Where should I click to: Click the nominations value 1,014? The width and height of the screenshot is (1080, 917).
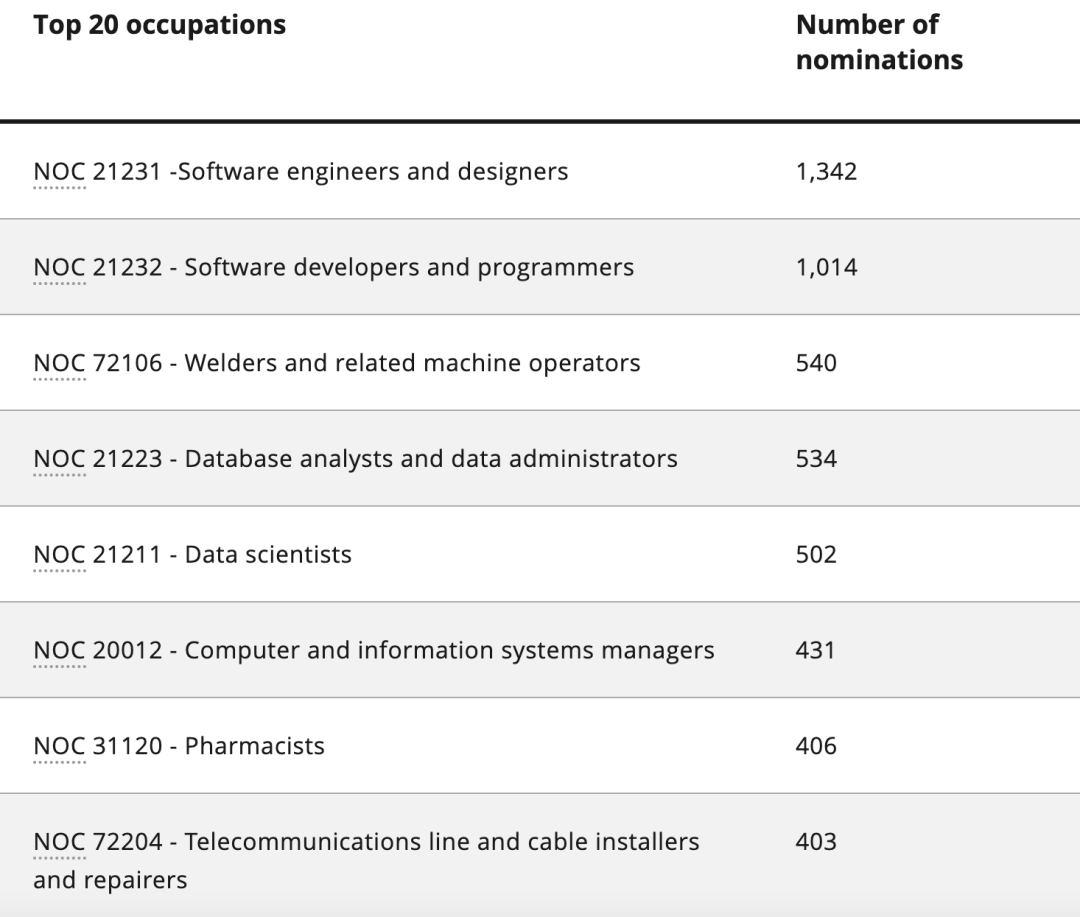pyautogui.click(x=827, y=268)
